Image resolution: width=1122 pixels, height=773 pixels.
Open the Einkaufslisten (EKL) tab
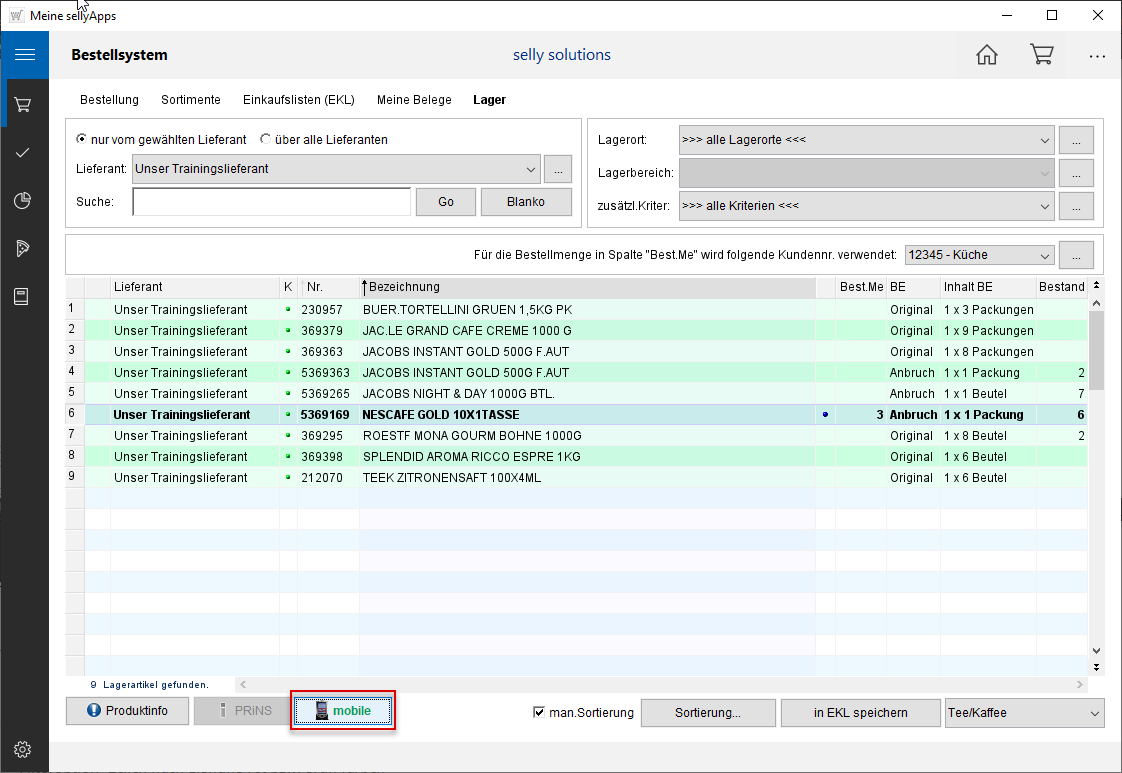[298, 100]
